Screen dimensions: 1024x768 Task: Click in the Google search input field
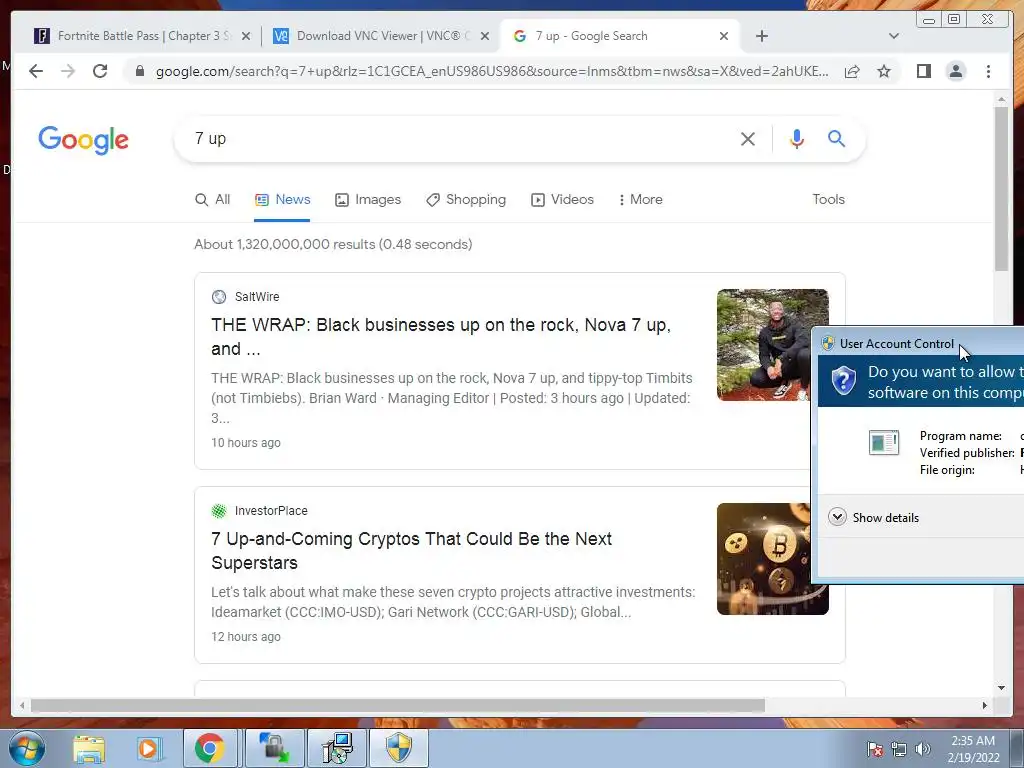pyautogui.click(x=457, y=138)
